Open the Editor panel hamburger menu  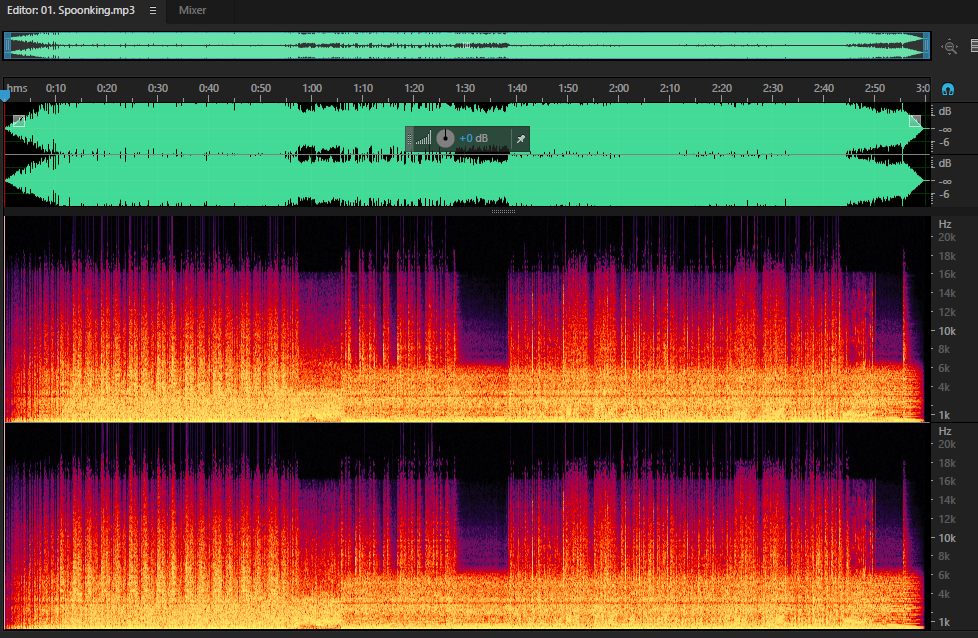tap(153, 11)
